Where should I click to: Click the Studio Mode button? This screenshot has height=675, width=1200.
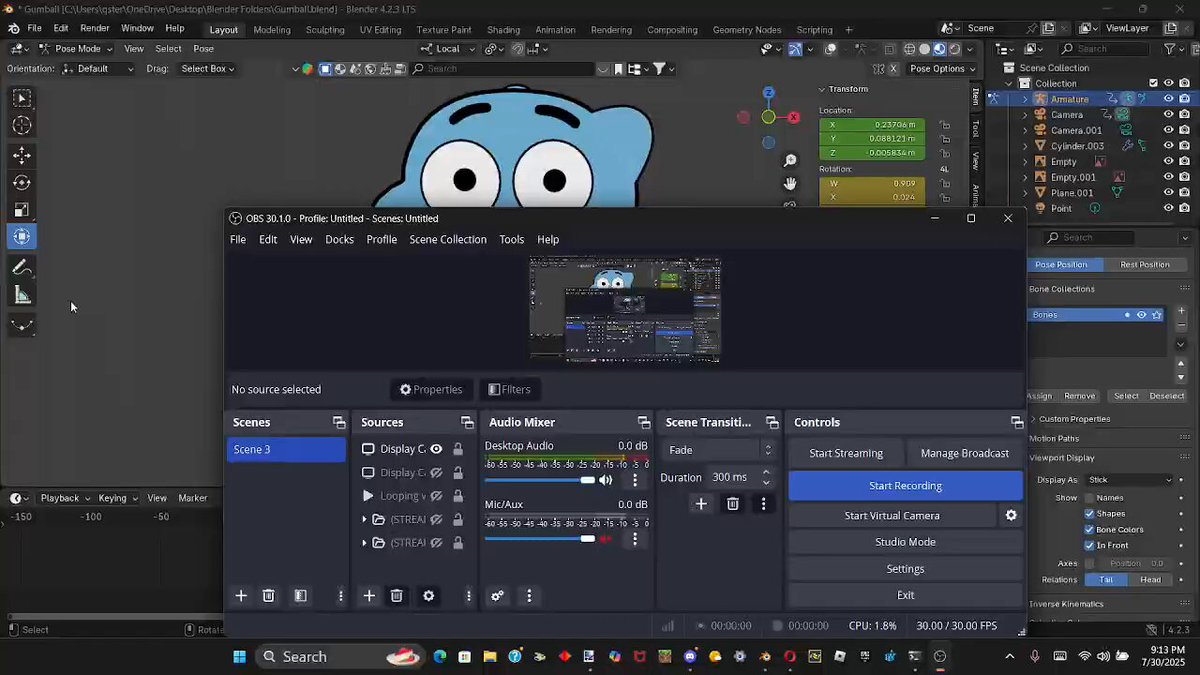click(x=905, y=542)
